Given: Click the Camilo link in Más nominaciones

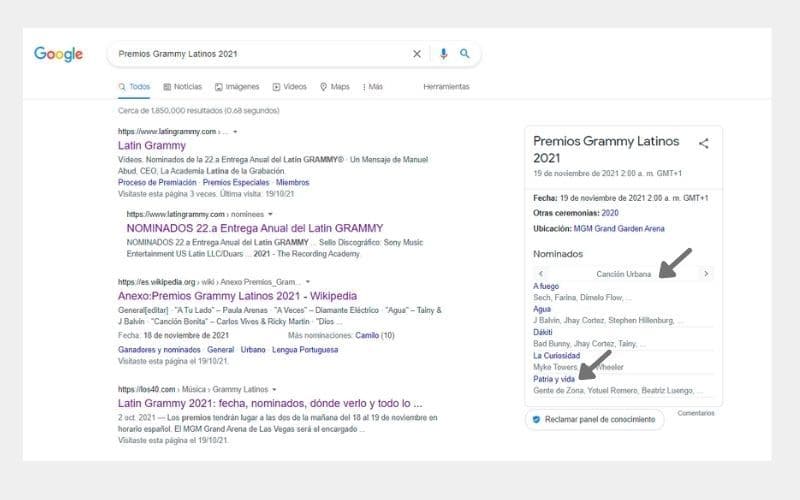Looking at the screenshot, I should (x=367, y=335).
